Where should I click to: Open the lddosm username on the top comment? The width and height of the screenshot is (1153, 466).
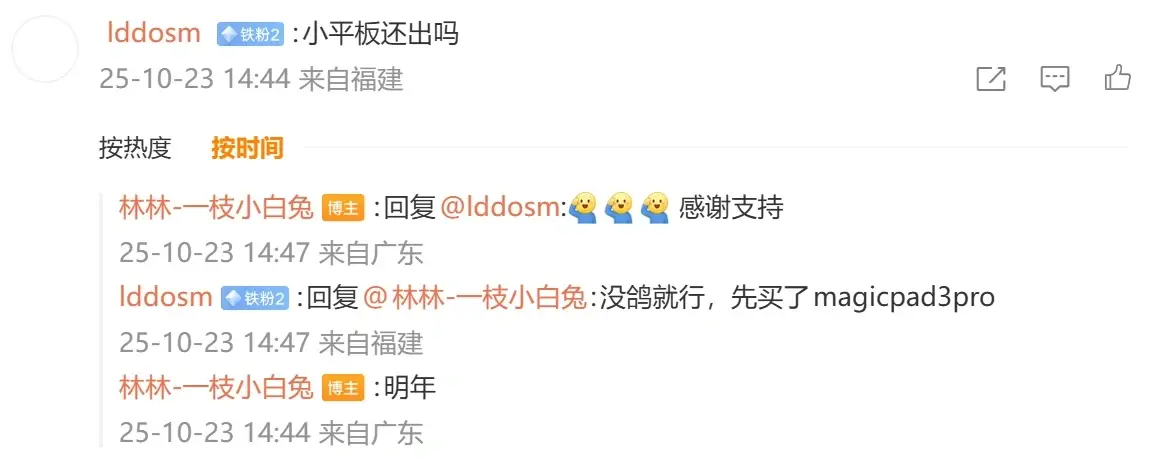click(154, 33)
